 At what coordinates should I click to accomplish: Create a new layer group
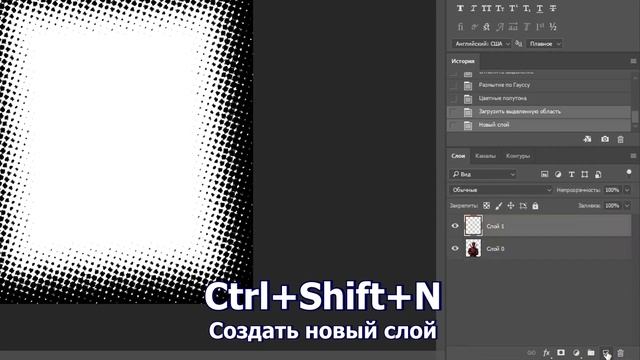pyautogui.click(x=591, y=353)
